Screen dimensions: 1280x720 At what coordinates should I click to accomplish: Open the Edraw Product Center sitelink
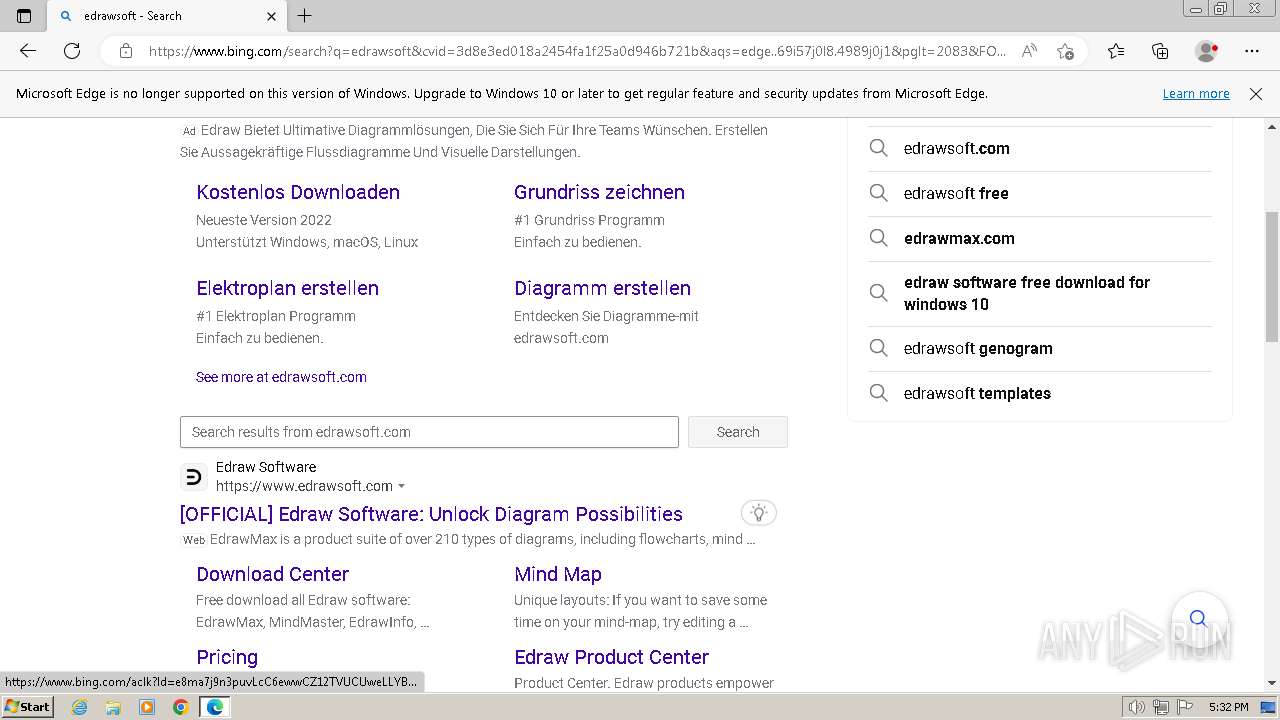pyautogui.click(x=611, y=657)
